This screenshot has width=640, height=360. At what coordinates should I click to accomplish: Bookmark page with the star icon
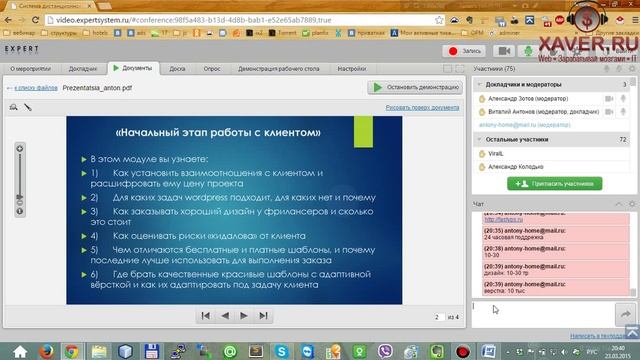[x=439, y=20]
